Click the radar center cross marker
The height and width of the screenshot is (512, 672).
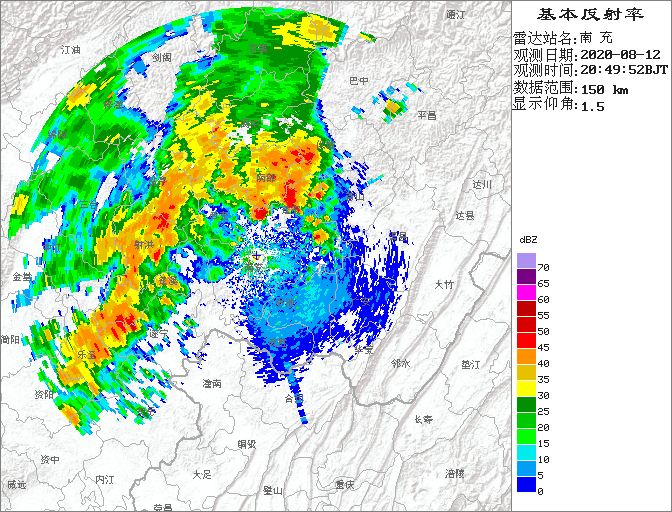click(x=257, y=256)
